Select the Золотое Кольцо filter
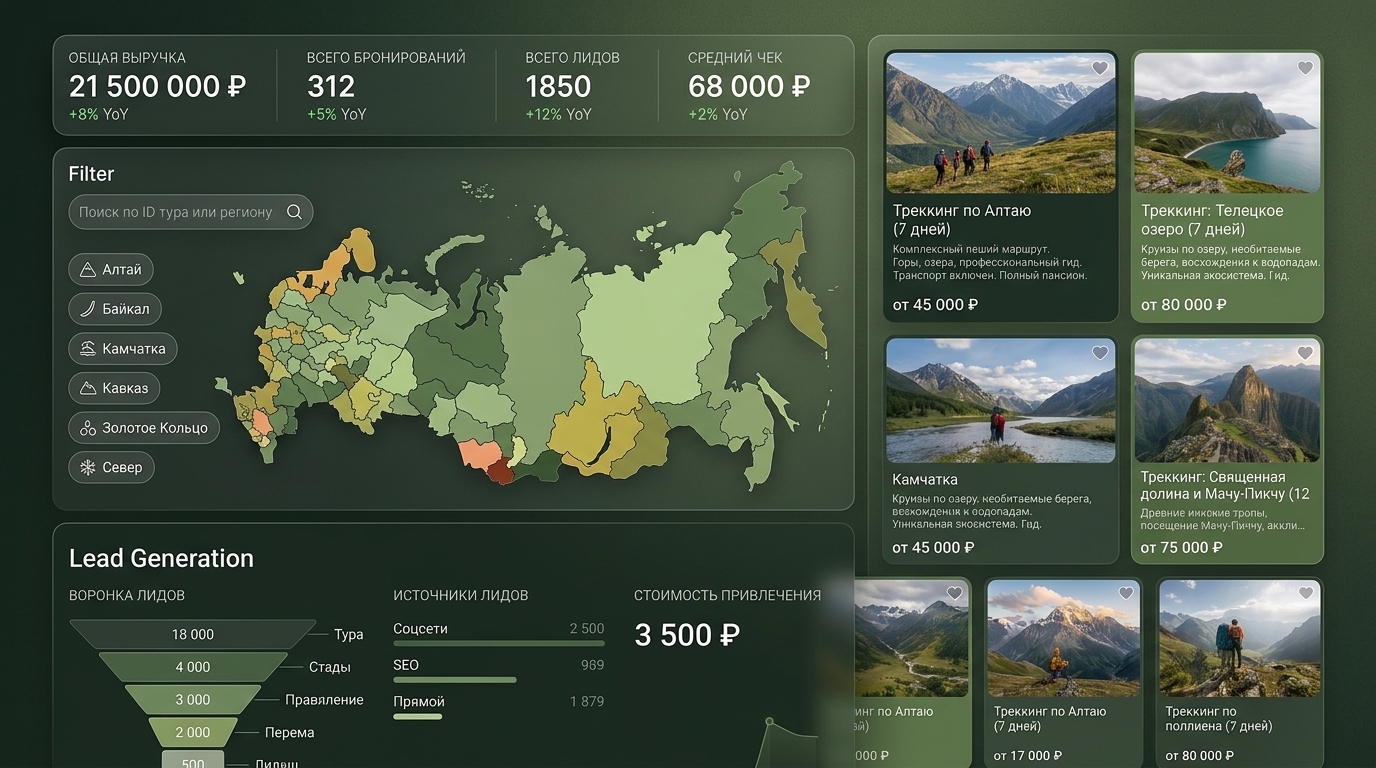Screen dimensions: 1376x768 click(x=144, y=428)
